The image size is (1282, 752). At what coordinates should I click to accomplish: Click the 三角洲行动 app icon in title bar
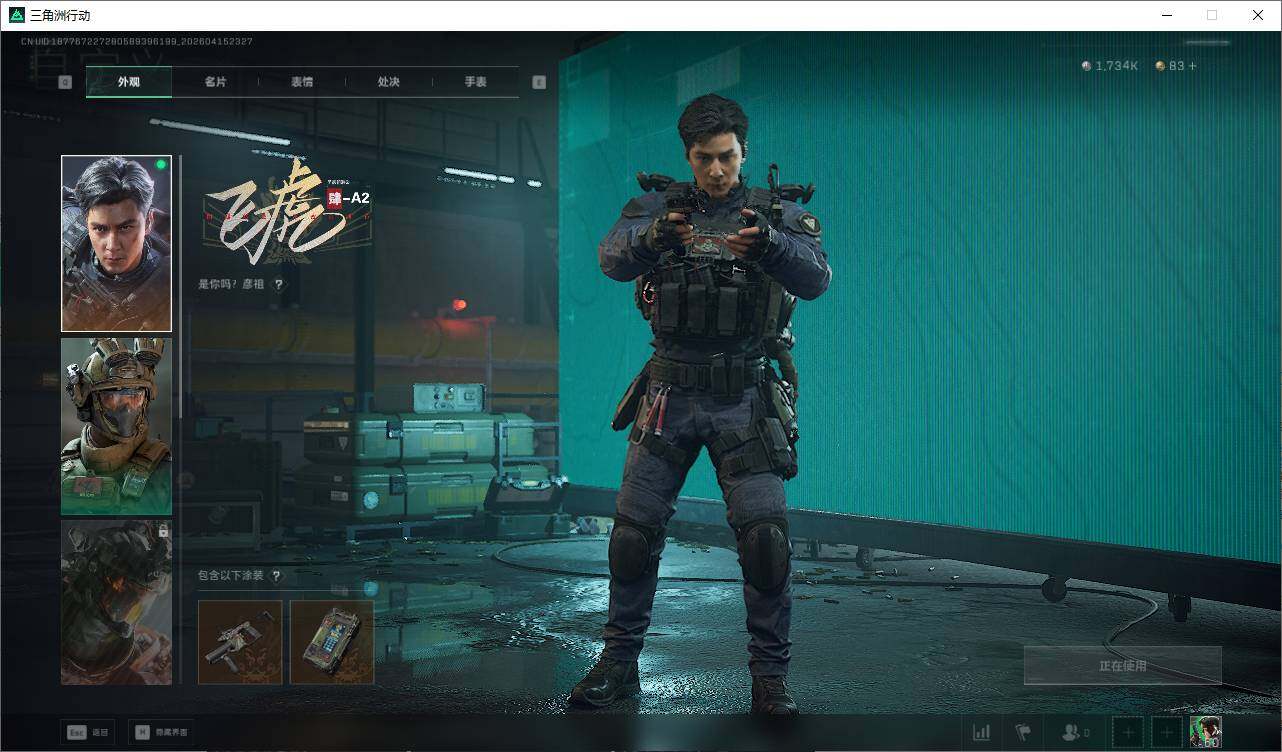tap(16, 15)
